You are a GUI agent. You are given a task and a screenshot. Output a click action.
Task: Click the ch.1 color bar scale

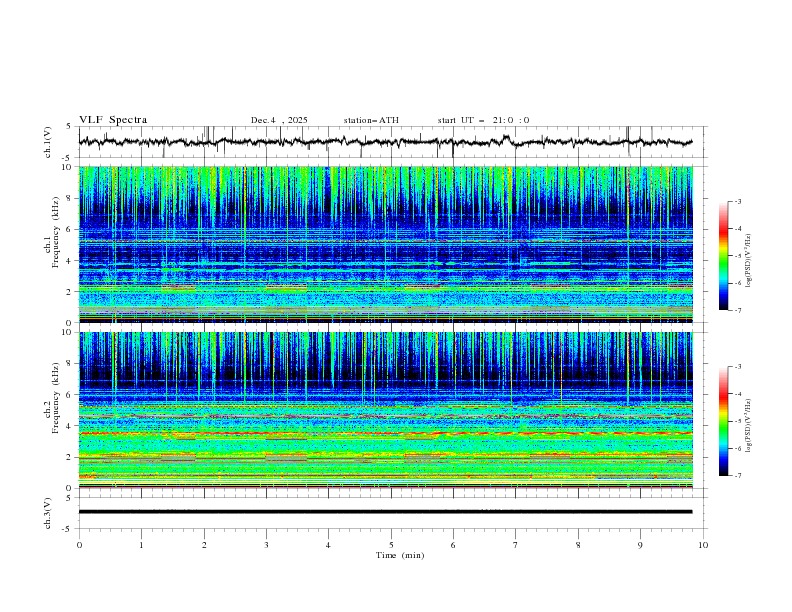pos(723,256)
